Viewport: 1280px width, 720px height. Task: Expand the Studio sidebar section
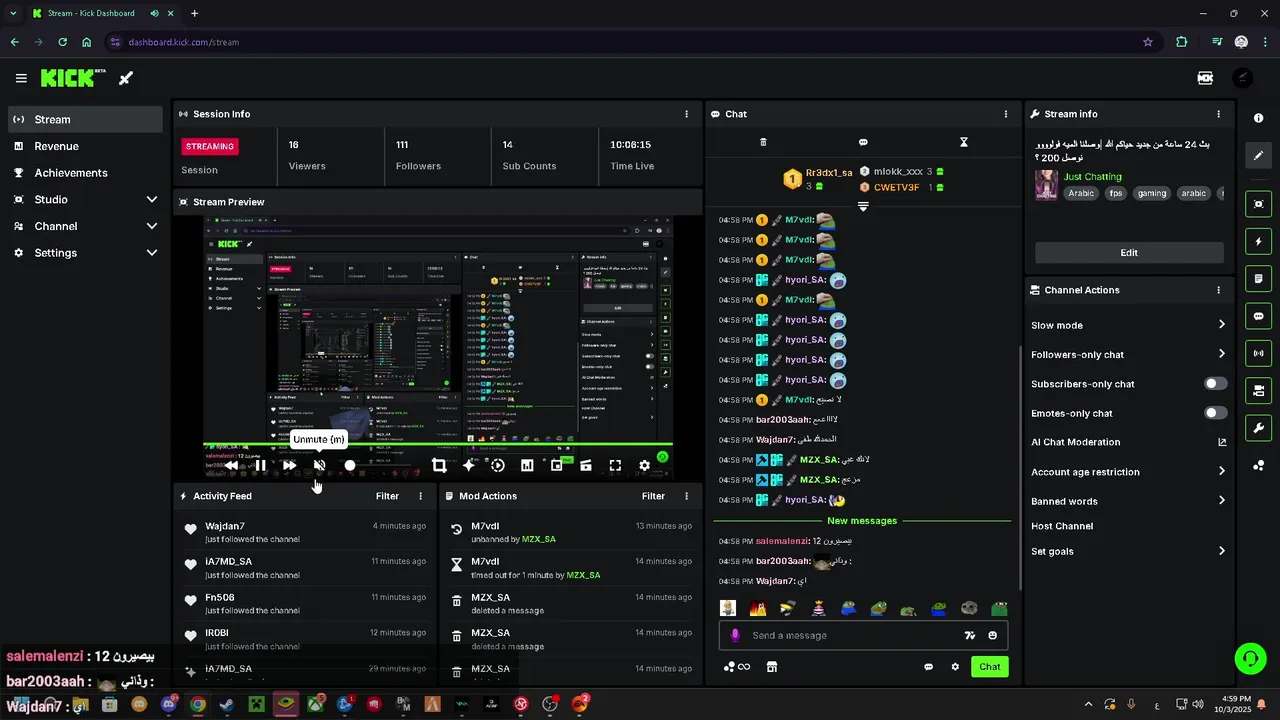pos(152,200)
